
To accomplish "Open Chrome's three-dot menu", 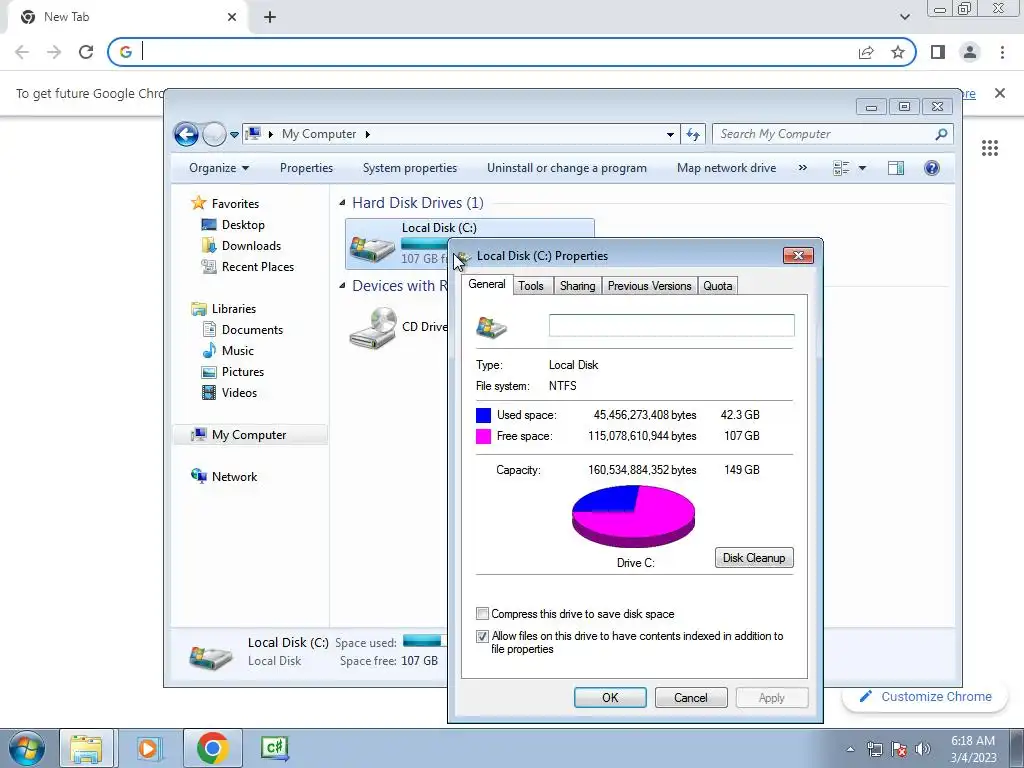I will (1002, 52).
